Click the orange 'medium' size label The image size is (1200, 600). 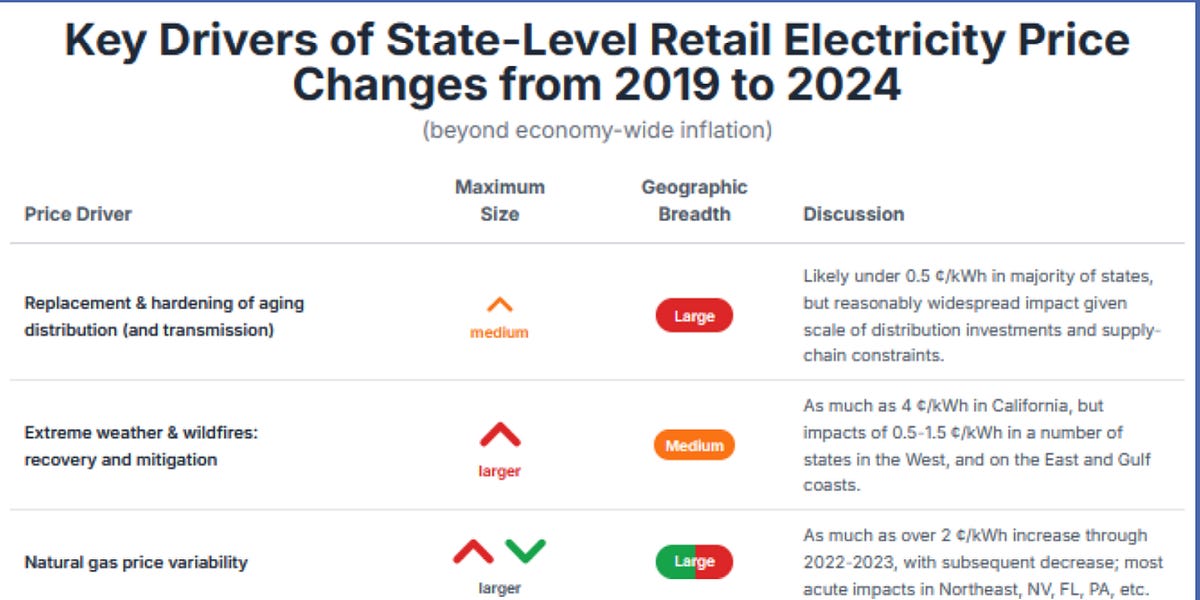click(x=499, y=333)
